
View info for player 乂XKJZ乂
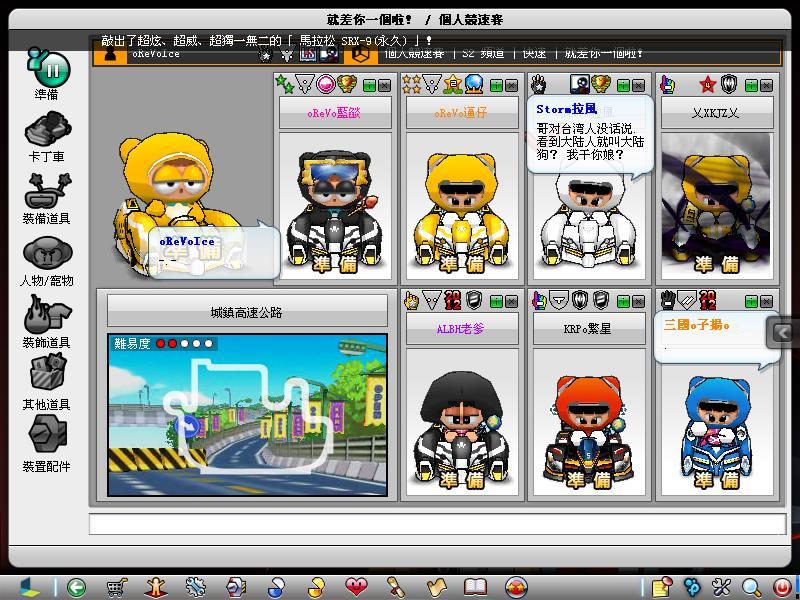[x=752, y=85]
